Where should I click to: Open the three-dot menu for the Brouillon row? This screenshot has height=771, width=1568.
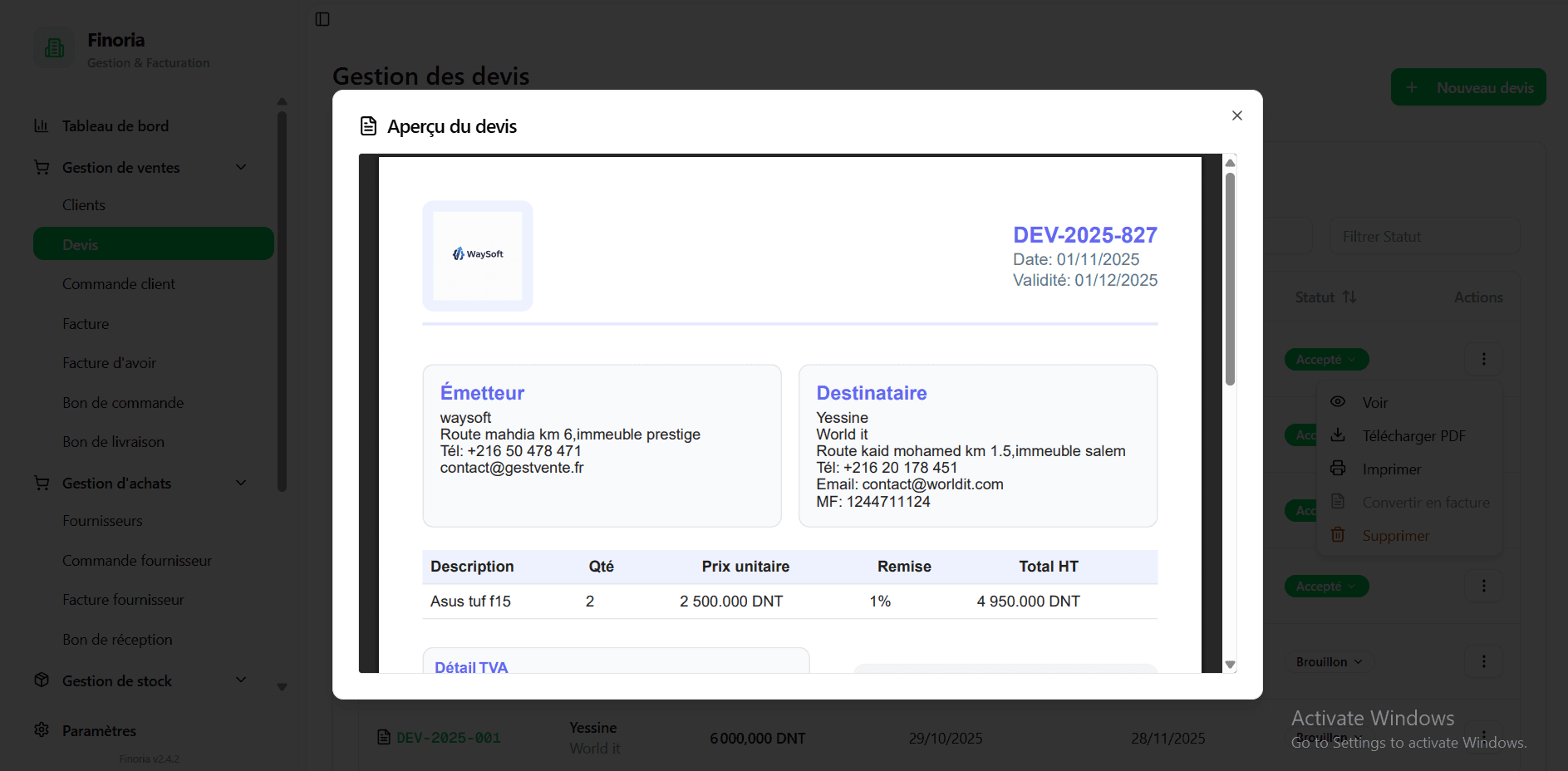point(1484,661)
